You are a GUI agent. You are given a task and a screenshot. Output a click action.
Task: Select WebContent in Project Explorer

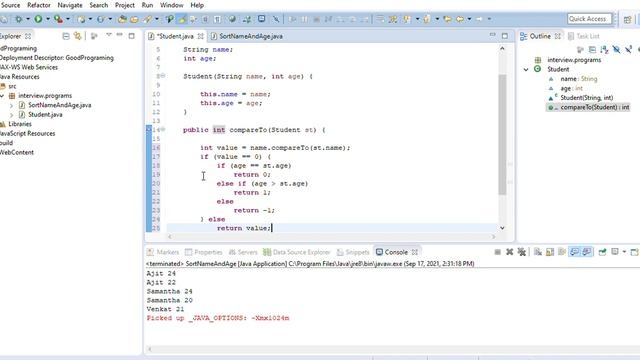(17, 152)
